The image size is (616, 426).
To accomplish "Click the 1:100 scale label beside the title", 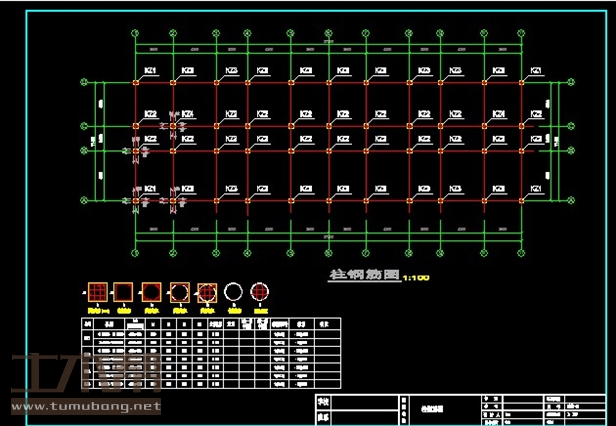I will point(416,277).
